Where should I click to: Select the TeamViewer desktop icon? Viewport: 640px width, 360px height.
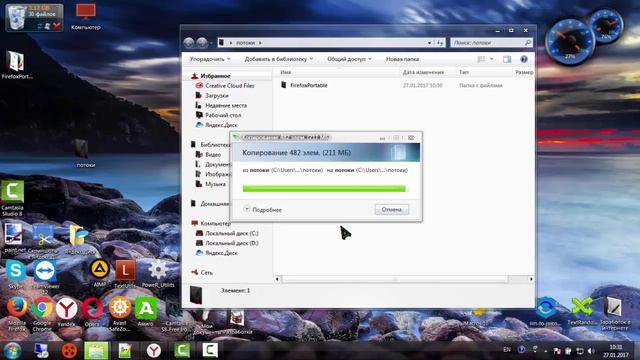pos(44,277)
